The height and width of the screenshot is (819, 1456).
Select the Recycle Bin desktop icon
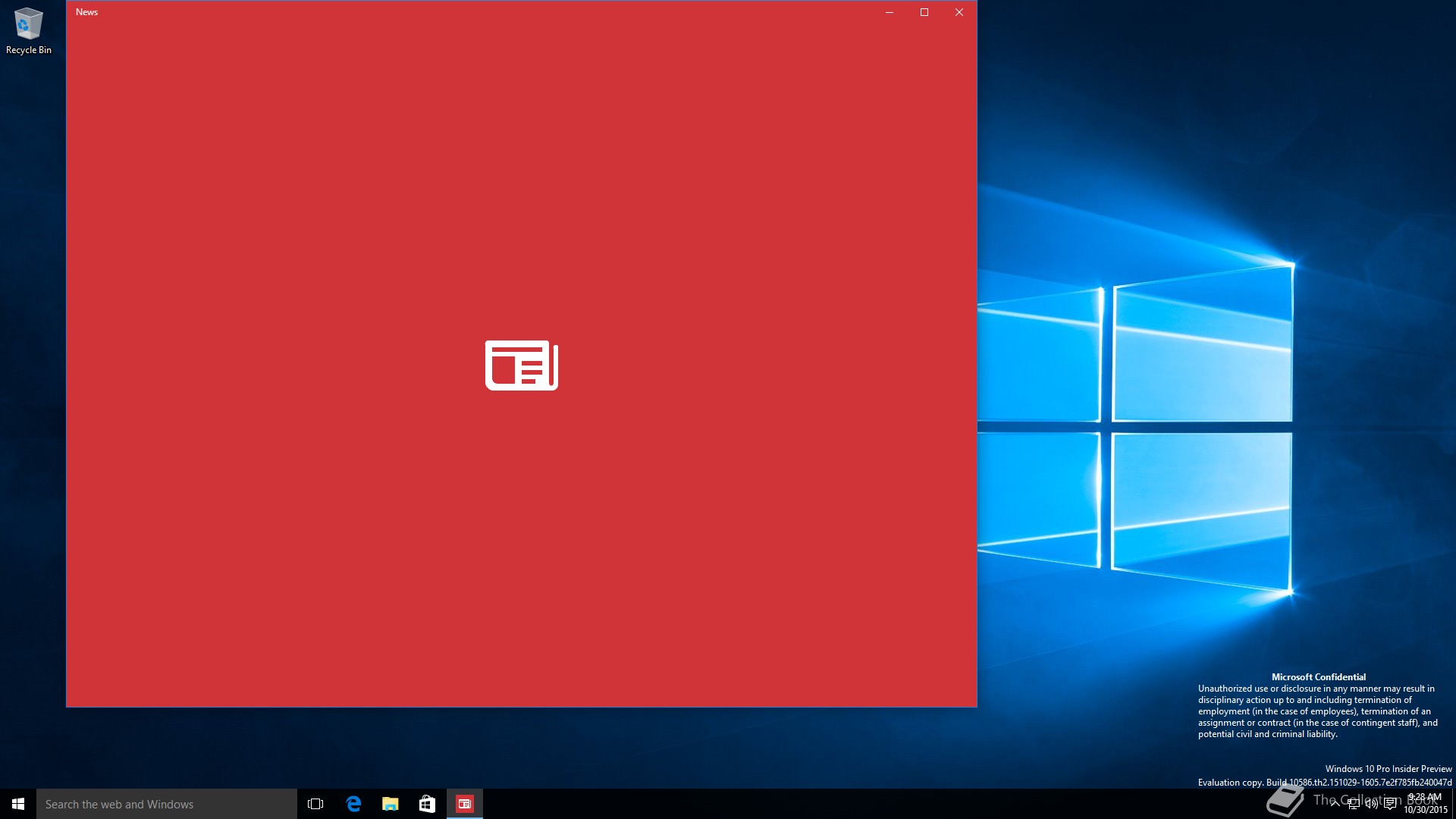coord(29,31)
